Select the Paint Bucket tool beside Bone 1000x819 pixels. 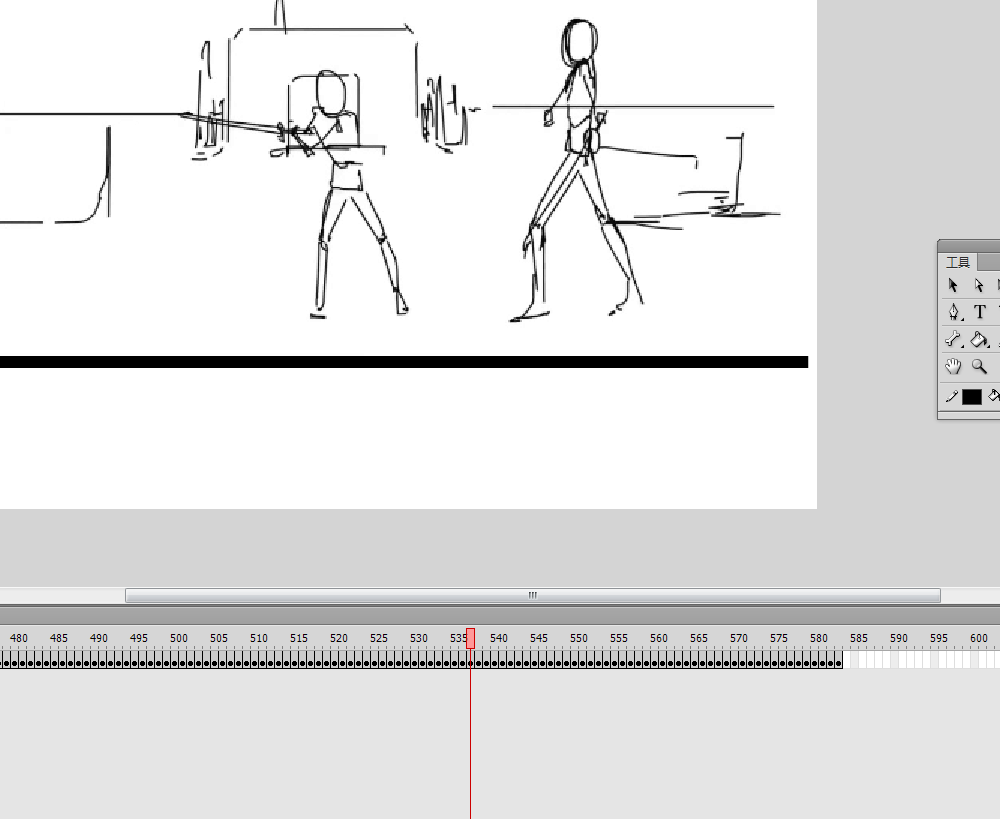(979, 339)
